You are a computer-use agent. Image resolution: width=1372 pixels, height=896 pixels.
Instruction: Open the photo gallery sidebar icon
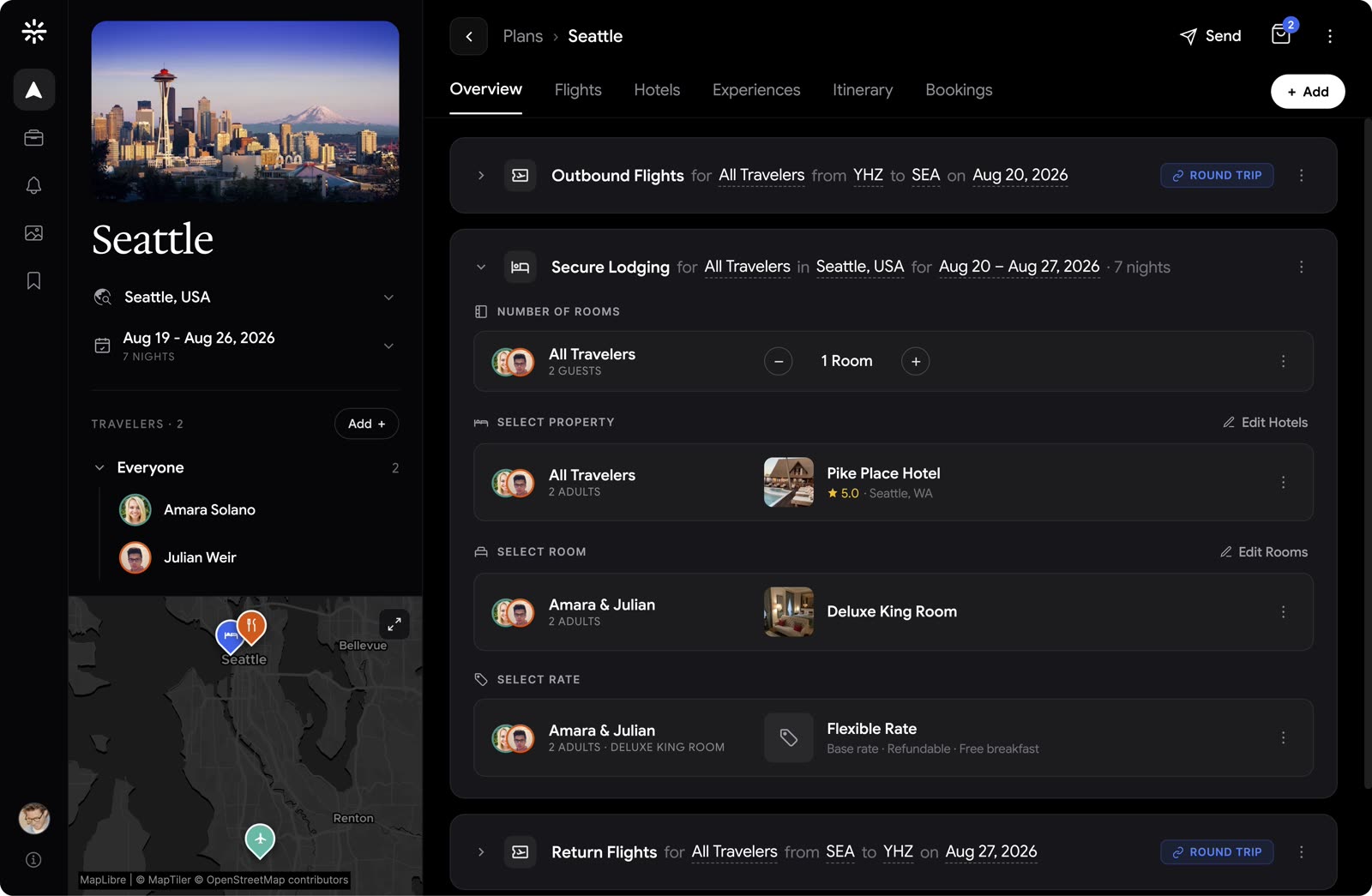click(34, 233)
